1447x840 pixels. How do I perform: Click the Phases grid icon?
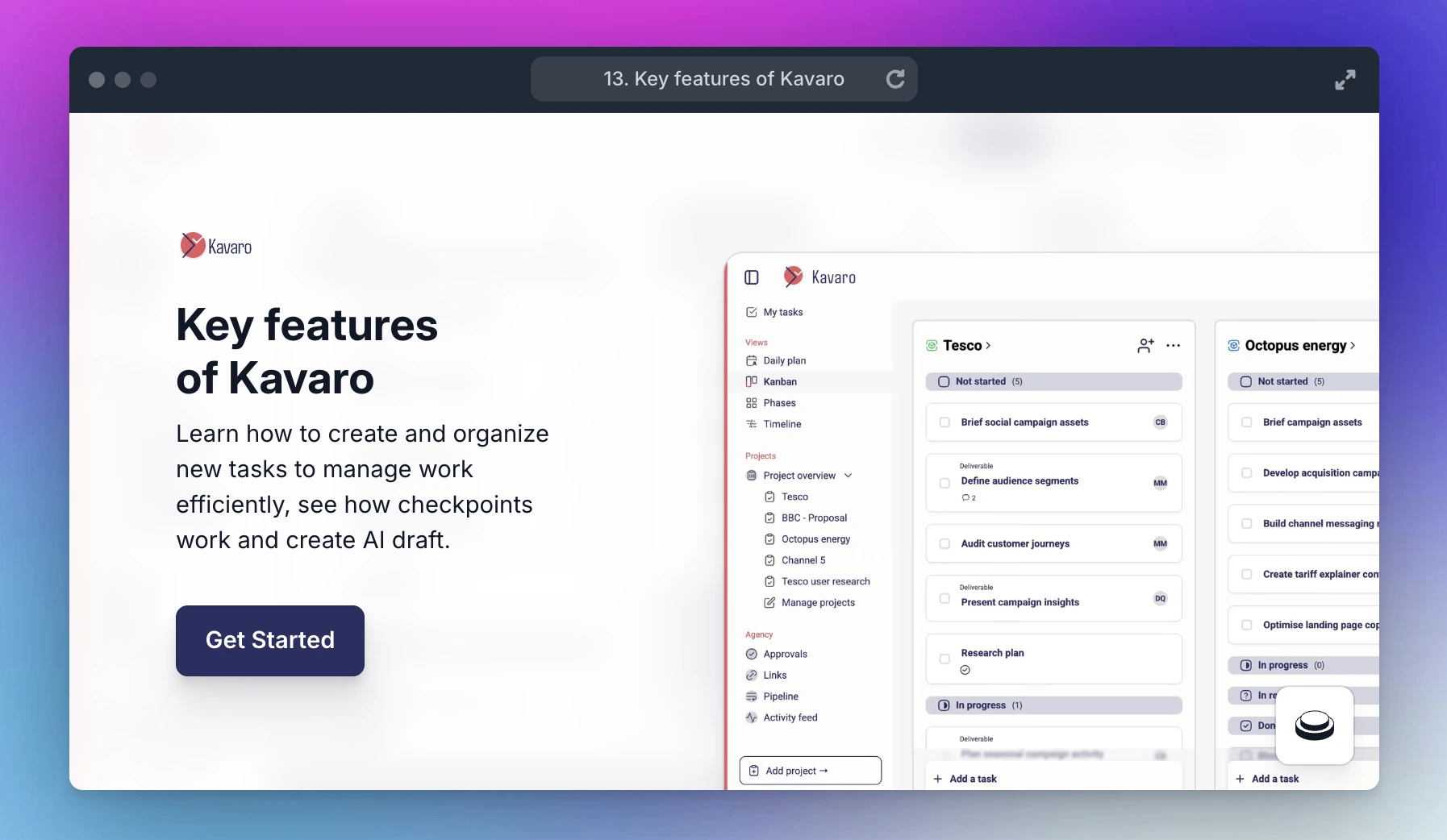pyautogui.click(x=752, y=402)
